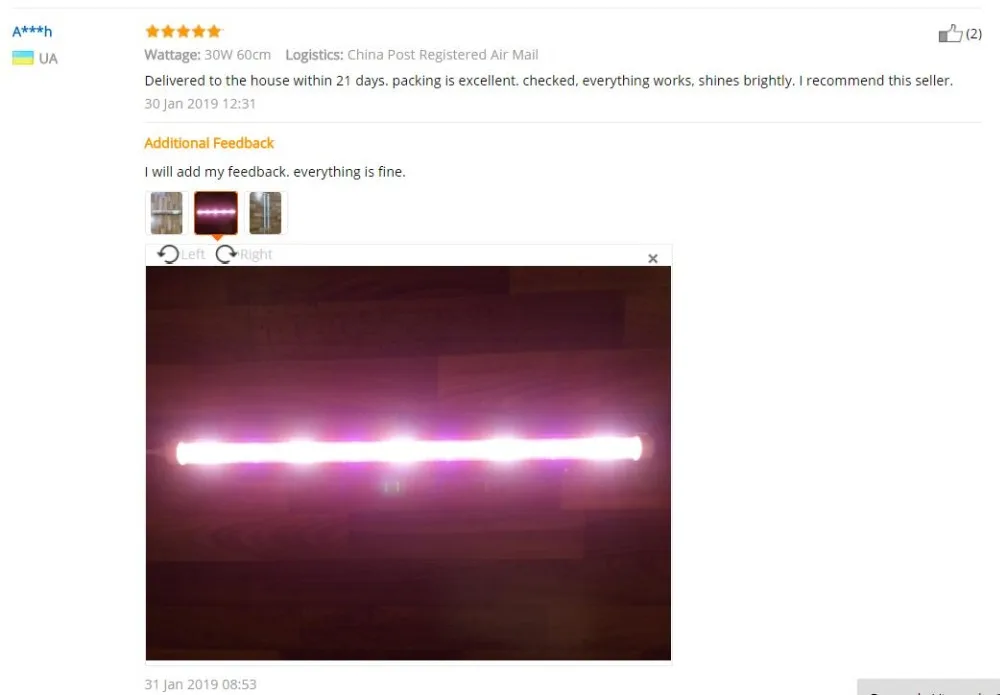The image size is (1000, 695).
Task: Rotate the photo right with clockwise arrow
Action: pos(226,254)
